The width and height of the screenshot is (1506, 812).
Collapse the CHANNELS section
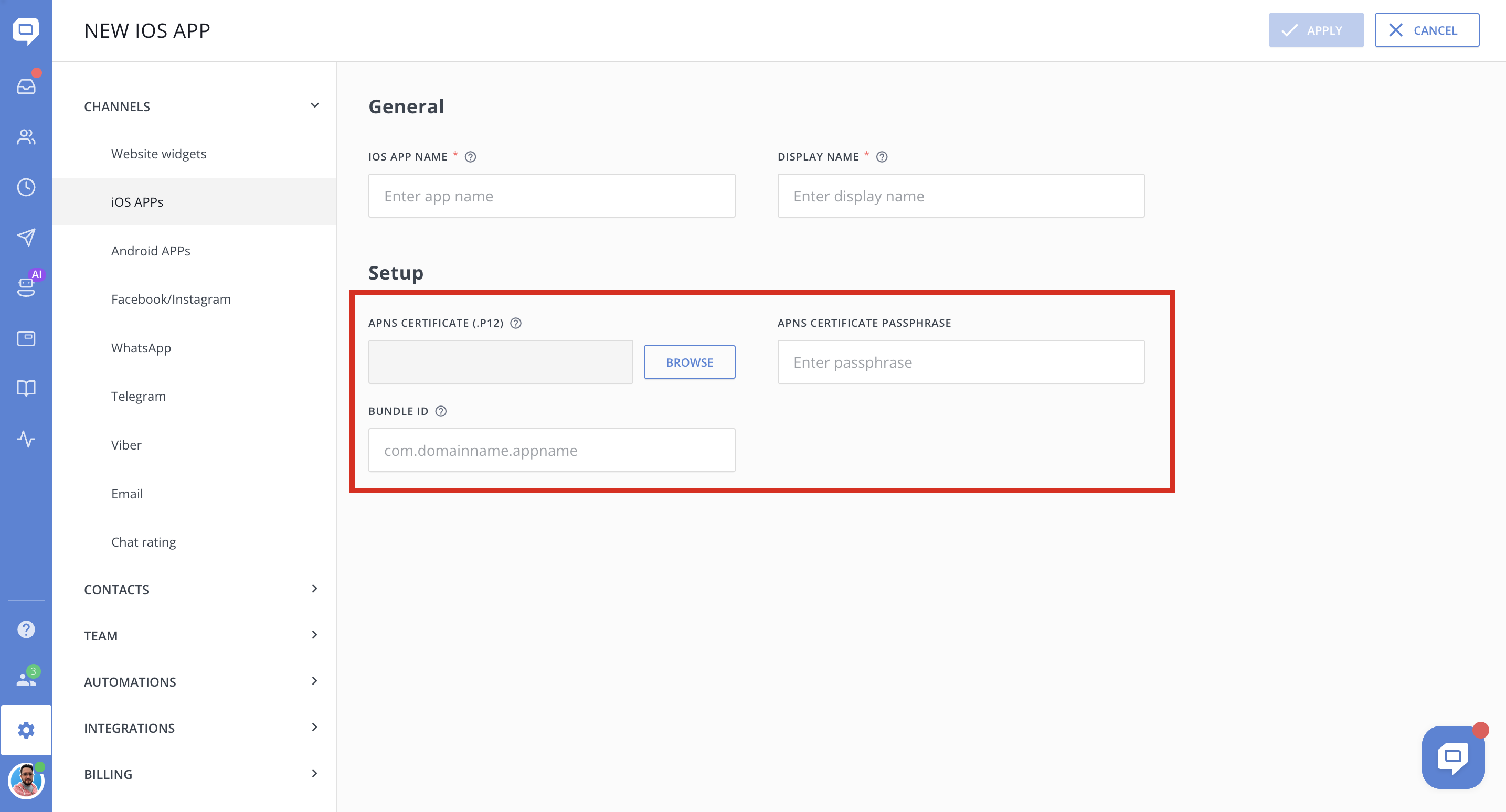click(314, 106)
